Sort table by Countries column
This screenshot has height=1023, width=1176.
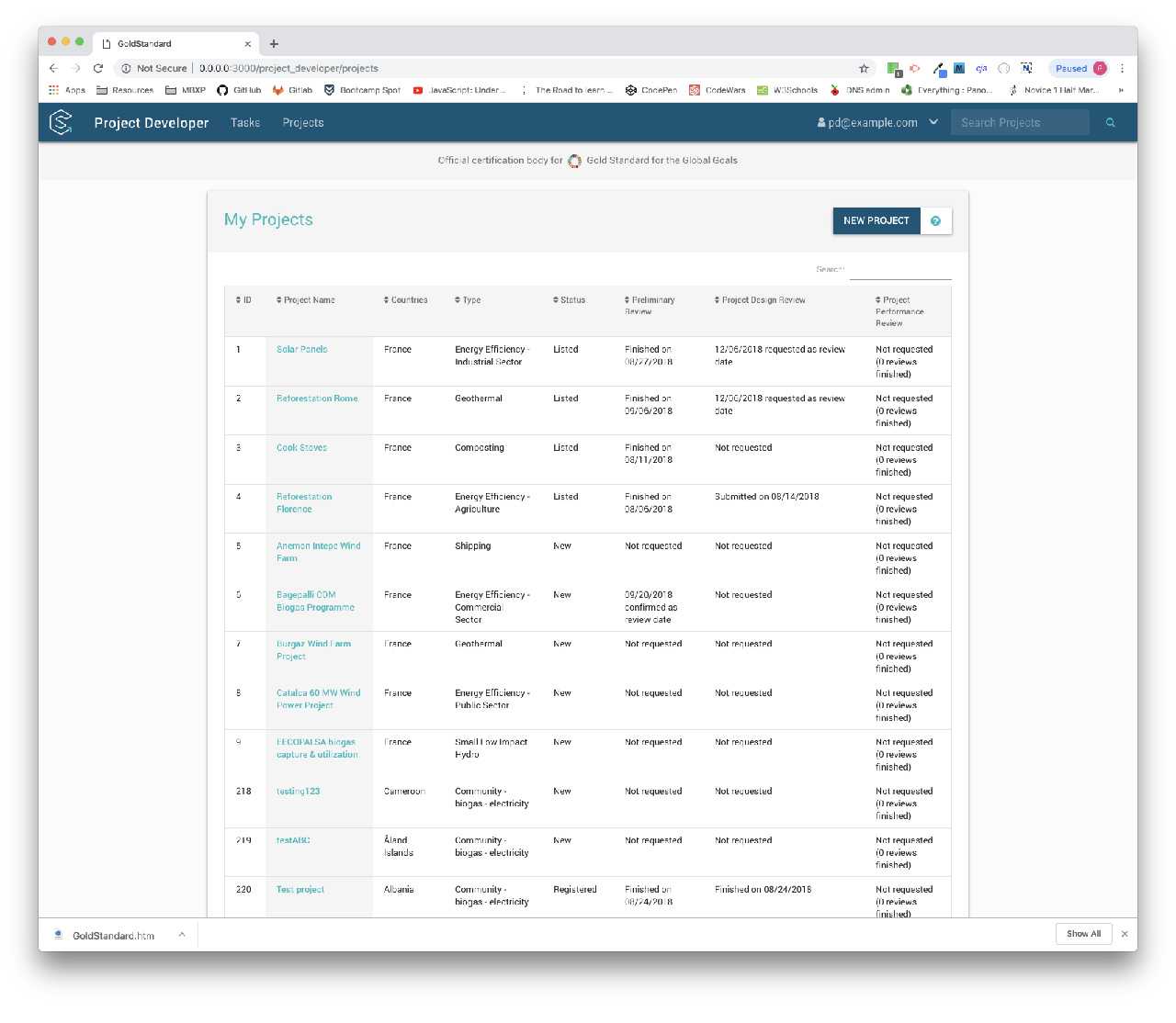[x=405, y=300]
